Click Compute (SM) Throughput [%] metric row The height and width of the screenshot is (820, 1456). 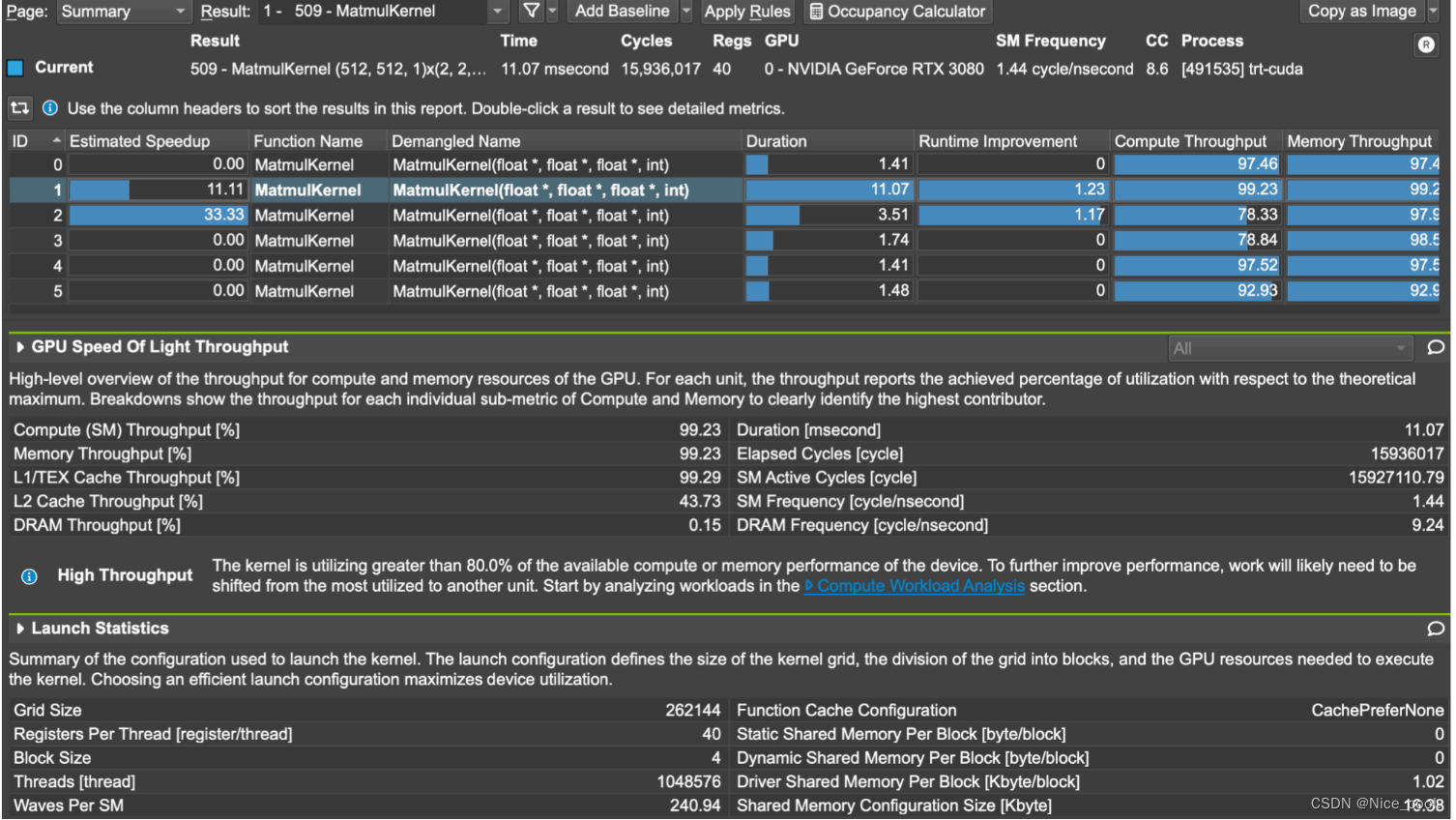tap(367, 430)
